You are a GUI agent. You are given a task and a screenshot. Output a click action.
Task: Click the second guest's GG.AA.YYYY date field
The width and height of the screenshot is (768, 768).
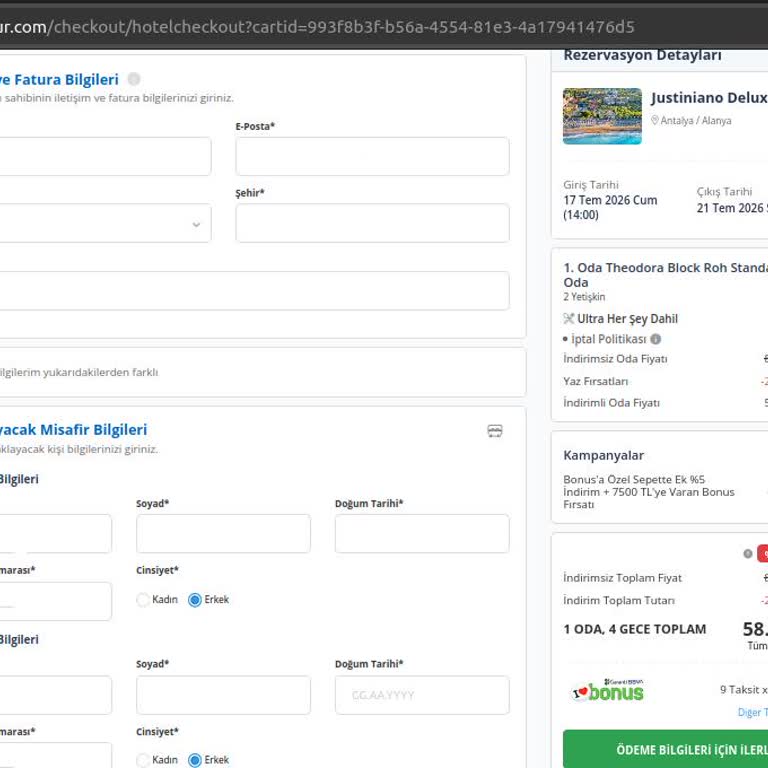(422, 695)
